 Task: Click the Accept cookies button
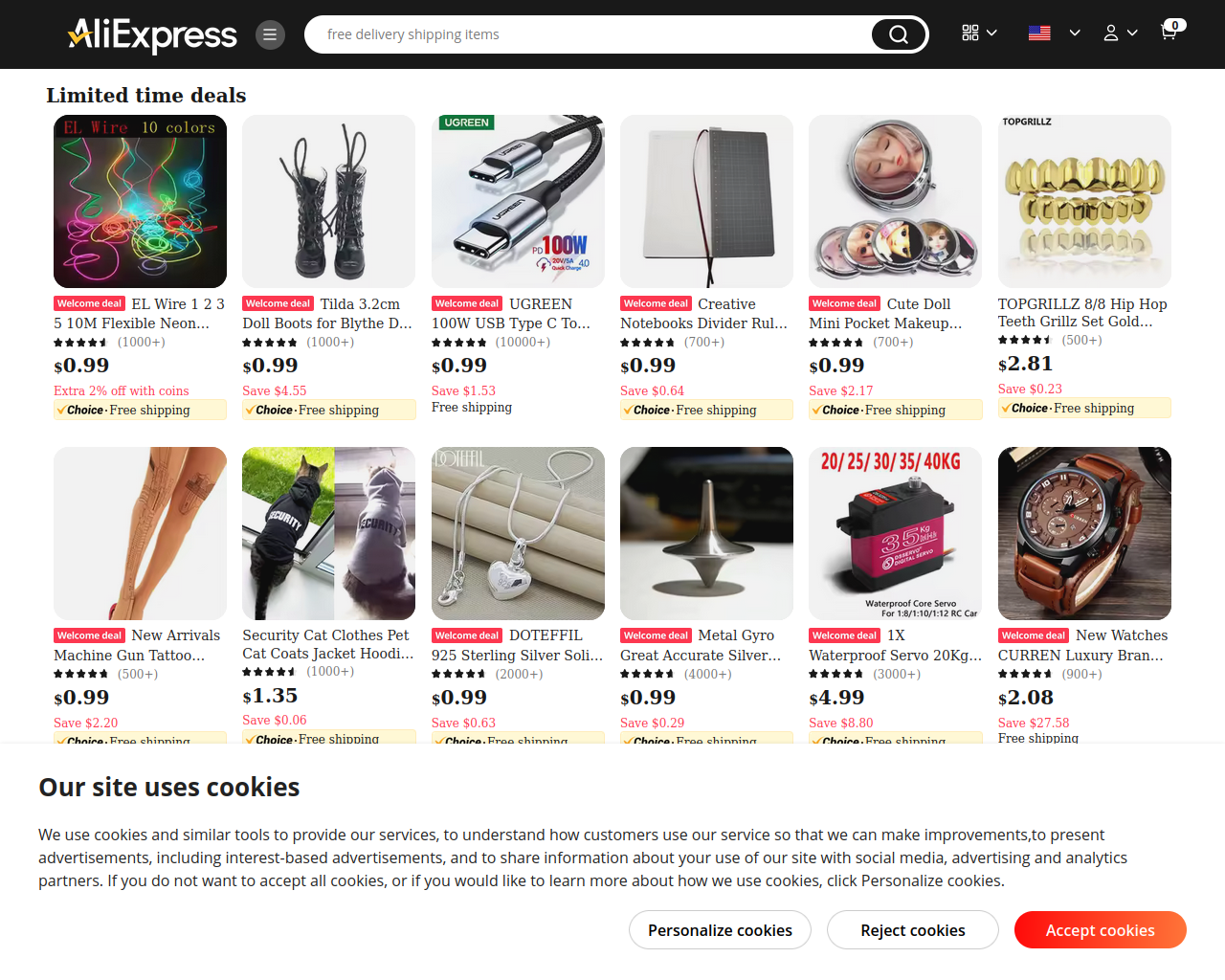pyautogui.click(x=1101, y=930)
